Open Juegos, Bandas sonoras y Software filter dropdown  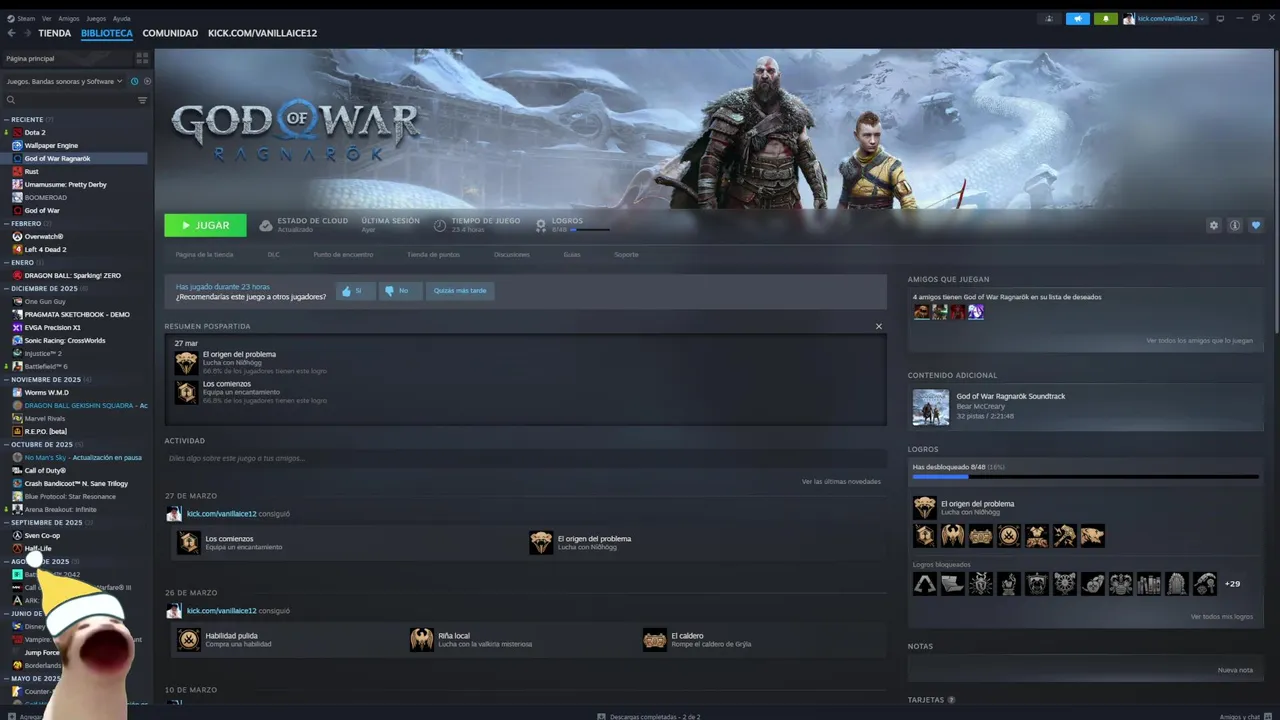(64, 81)
